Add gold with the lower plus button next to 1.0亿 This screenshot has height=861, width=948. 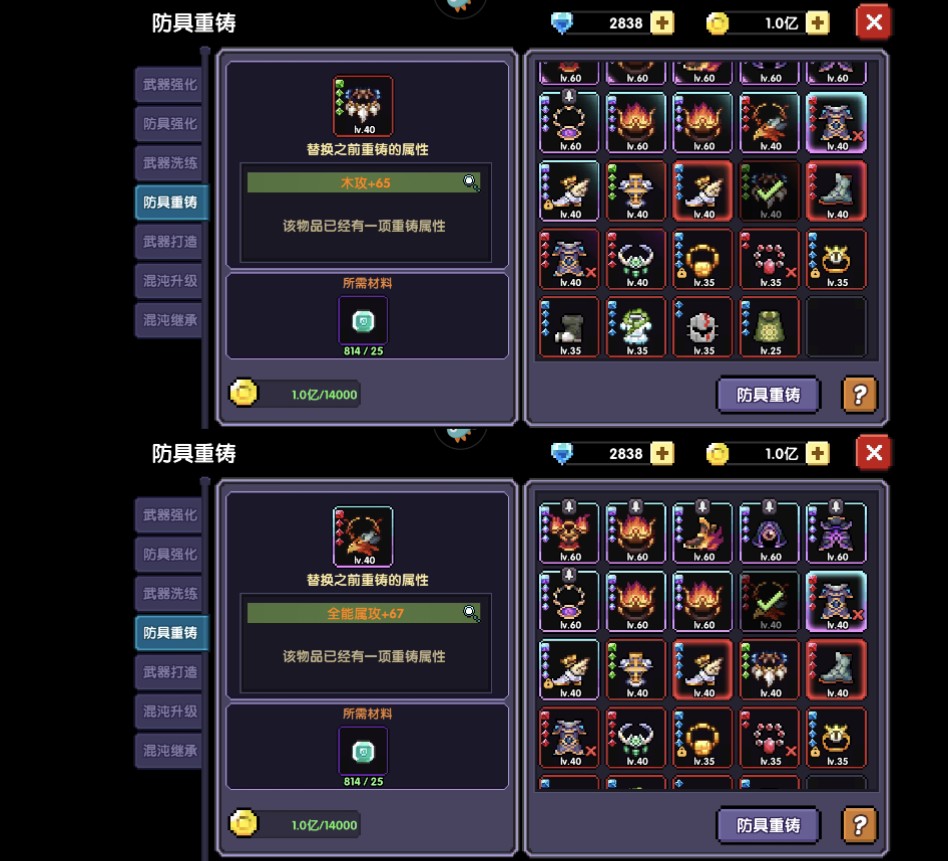click(817, 454)
